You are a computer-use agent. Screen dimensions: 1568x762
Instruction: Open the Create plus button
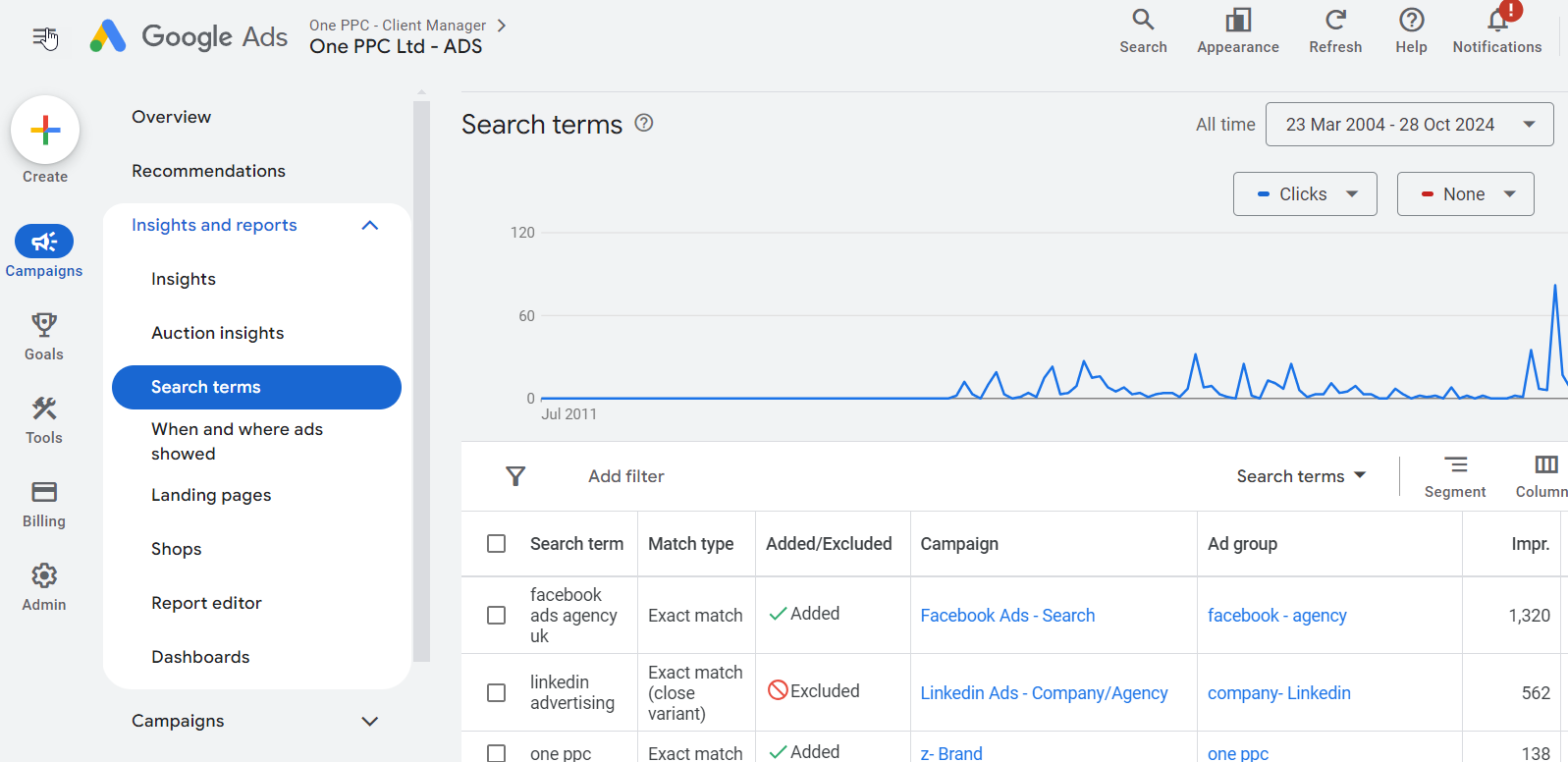(45, 130)
